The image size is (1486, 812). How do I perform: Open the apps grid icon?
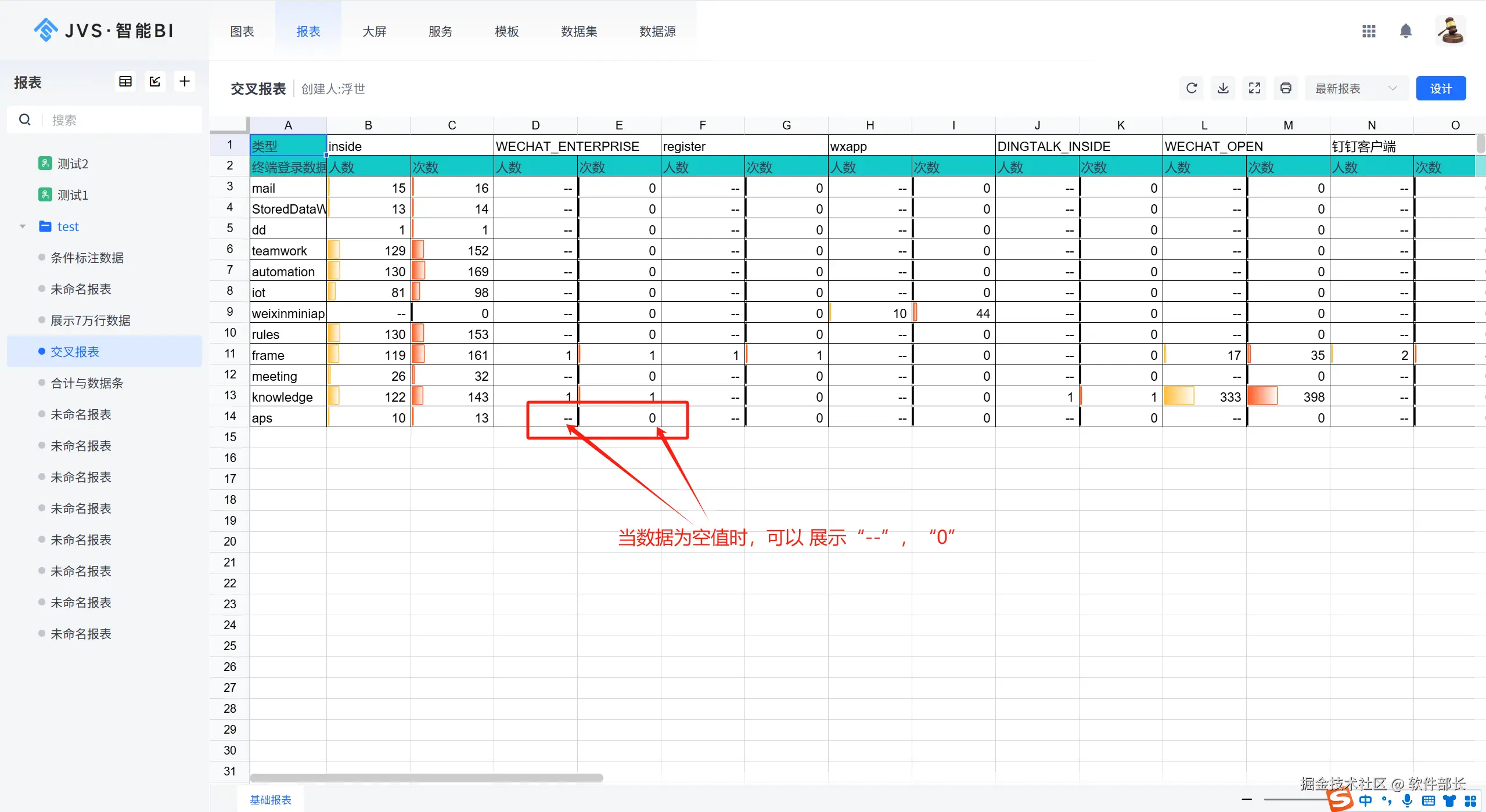[x=1369, y=31]
